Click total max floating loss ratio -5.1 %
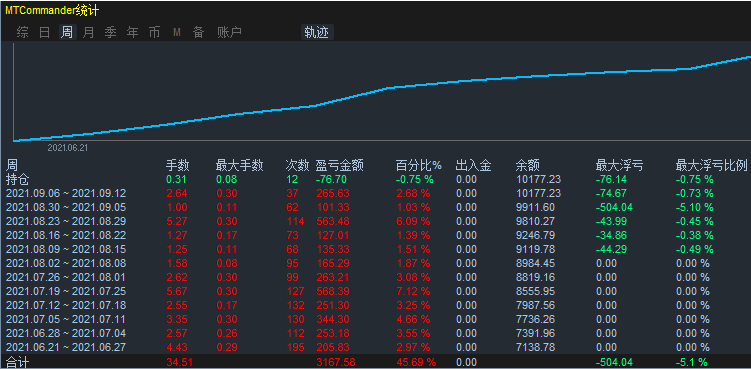Viewport: 751px width, 369px height. [692, 362]
